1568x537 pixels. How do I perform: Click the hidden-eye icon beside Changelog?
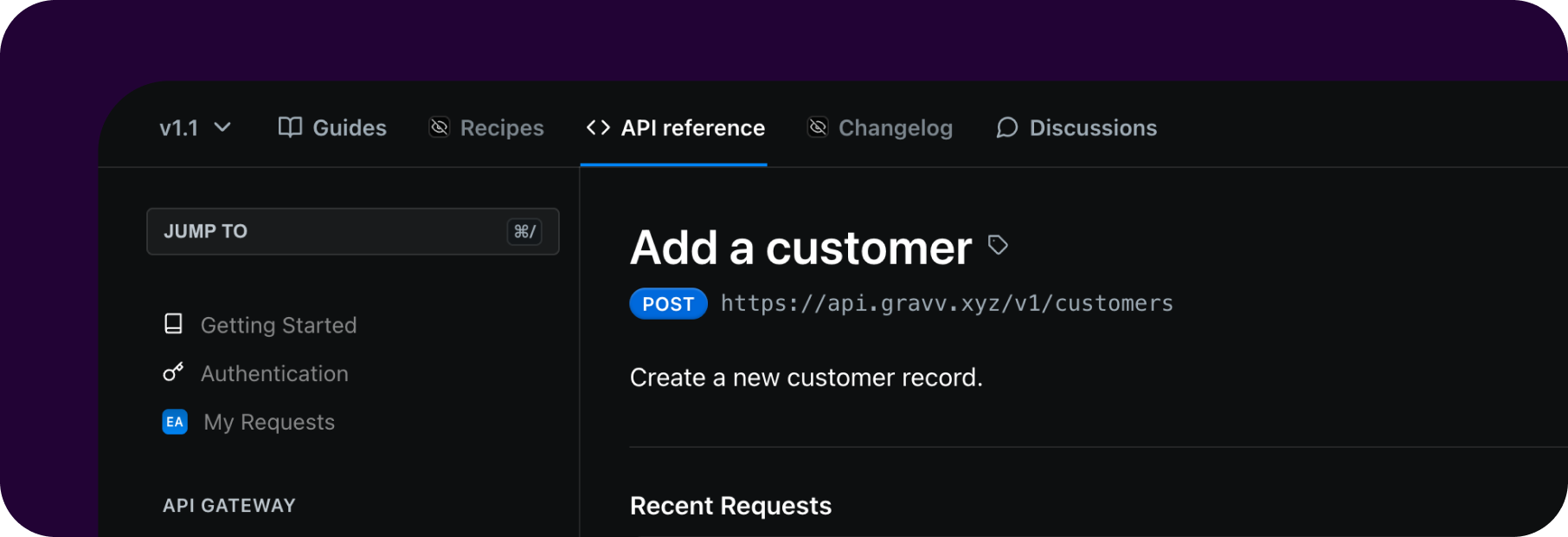point(818,127)
